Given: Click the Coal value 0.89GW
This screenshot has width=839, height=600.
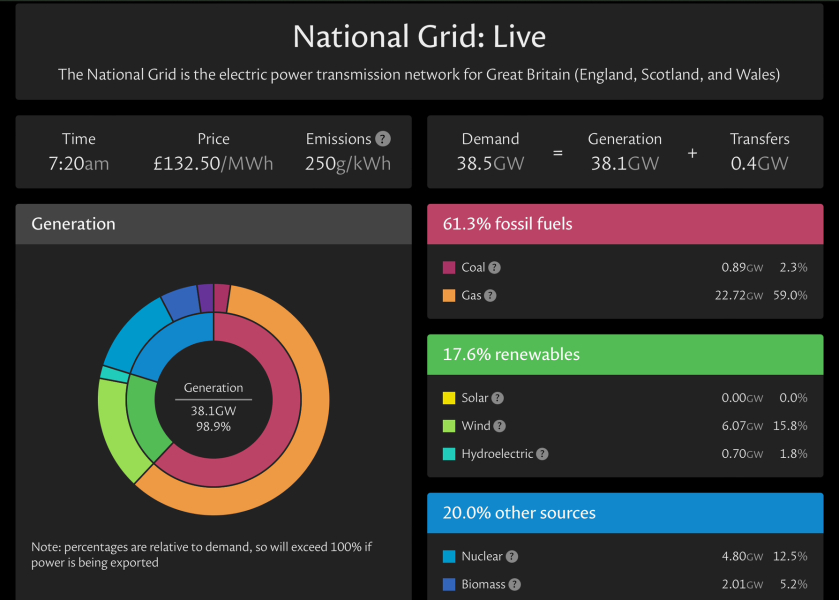Looking at the screenshot, I should click(742, 268).
